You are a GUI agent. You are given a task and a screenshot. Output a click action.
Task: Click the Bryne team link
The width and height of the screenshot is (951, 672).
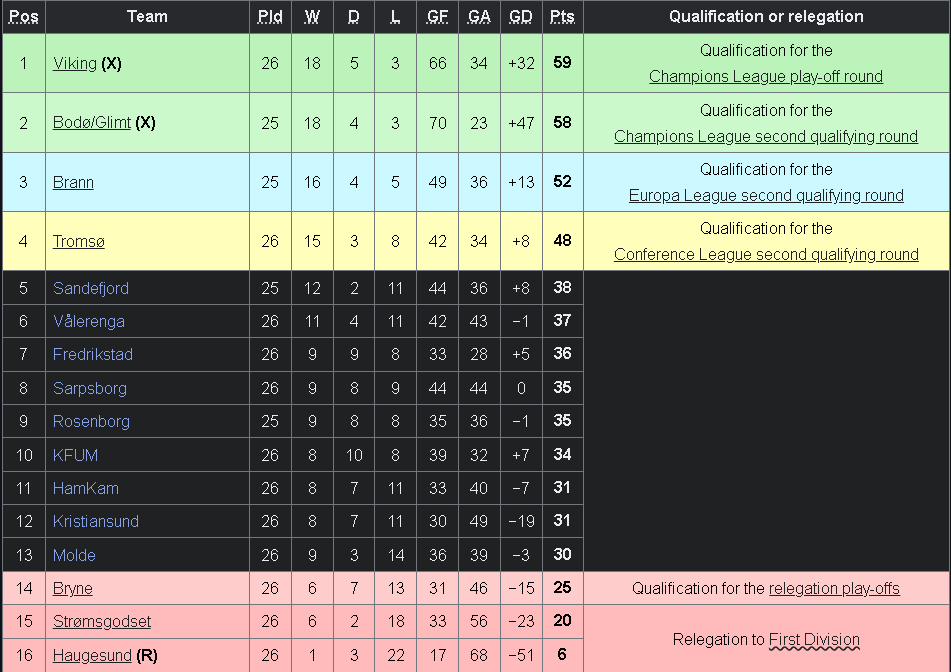click(x=73, y=588)
